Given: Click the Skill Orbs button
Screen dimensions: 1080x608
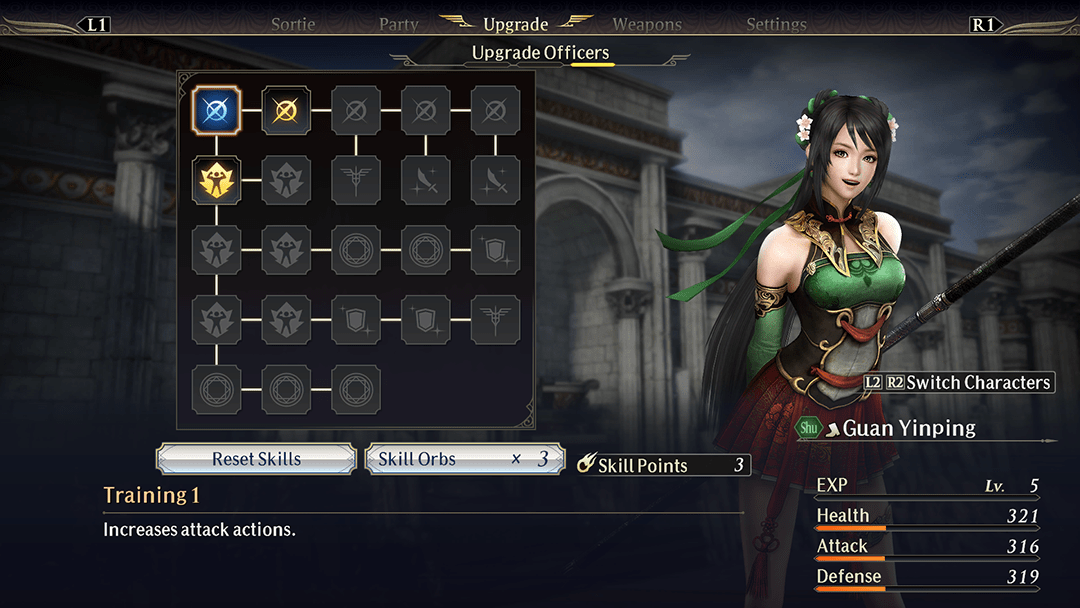Looking at the screenshot, I should (465, 459).
